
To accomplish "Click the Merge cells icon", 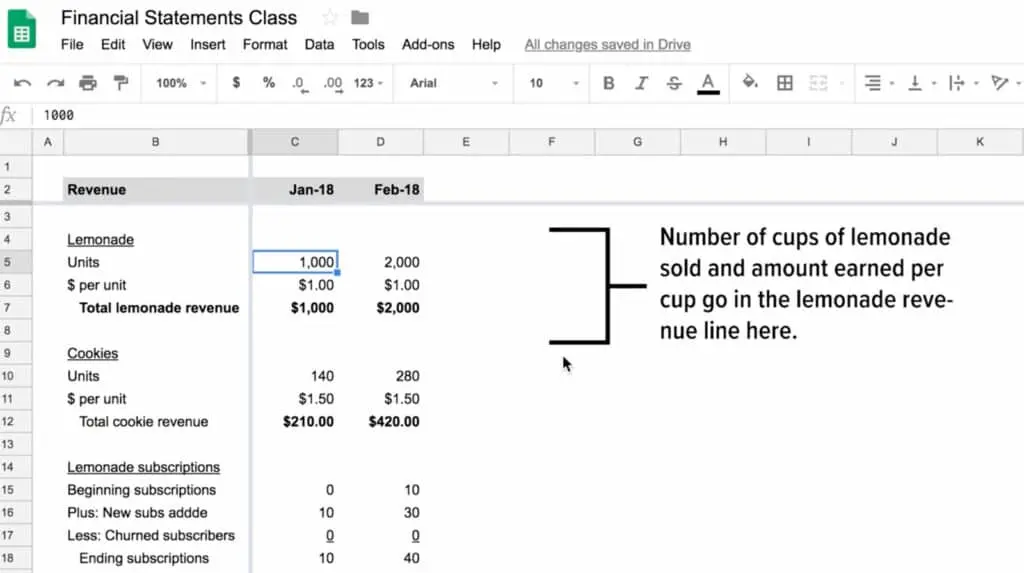I will [818, 83].
